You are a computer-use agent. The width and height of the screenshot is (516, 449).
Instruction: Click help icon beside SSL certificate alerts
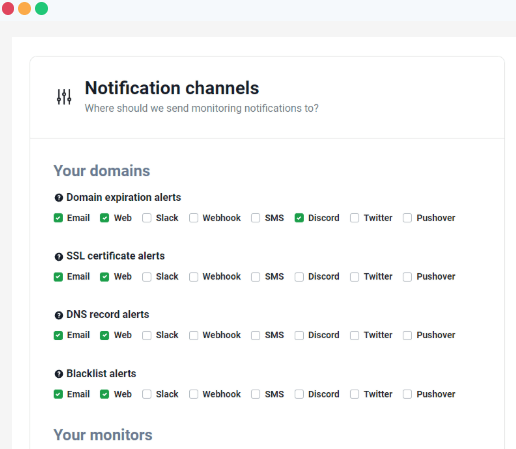[x=59, y=257]
